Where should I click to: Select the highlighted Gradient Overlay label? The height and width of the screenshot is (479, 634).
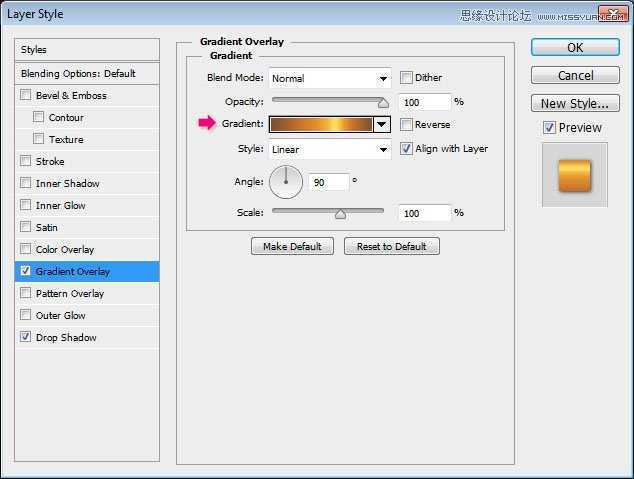tap(73, 272)
